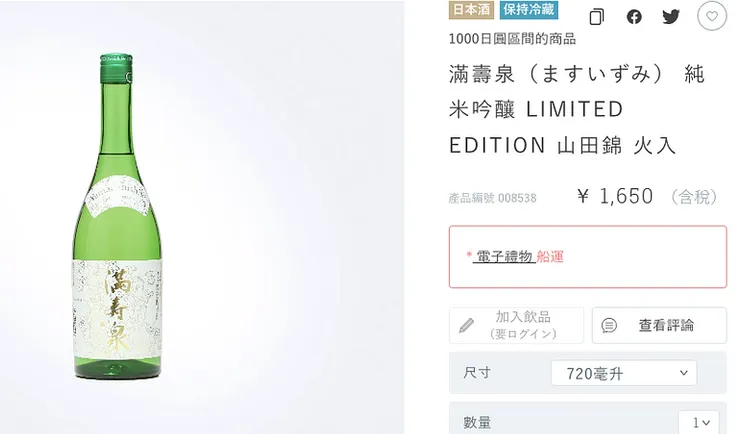Image resolution: width=740 pixels, height=434 pixels.
Task: Click the pencil icon for 加入飲品
Action: pyautogui.click(x=467, y=325)
